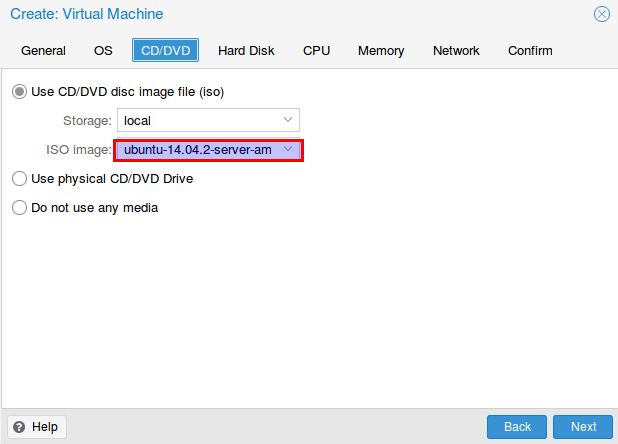Expand the Storage dropdown arrow
This screenshot has width=618, height=444.
(x=288, y=120)
